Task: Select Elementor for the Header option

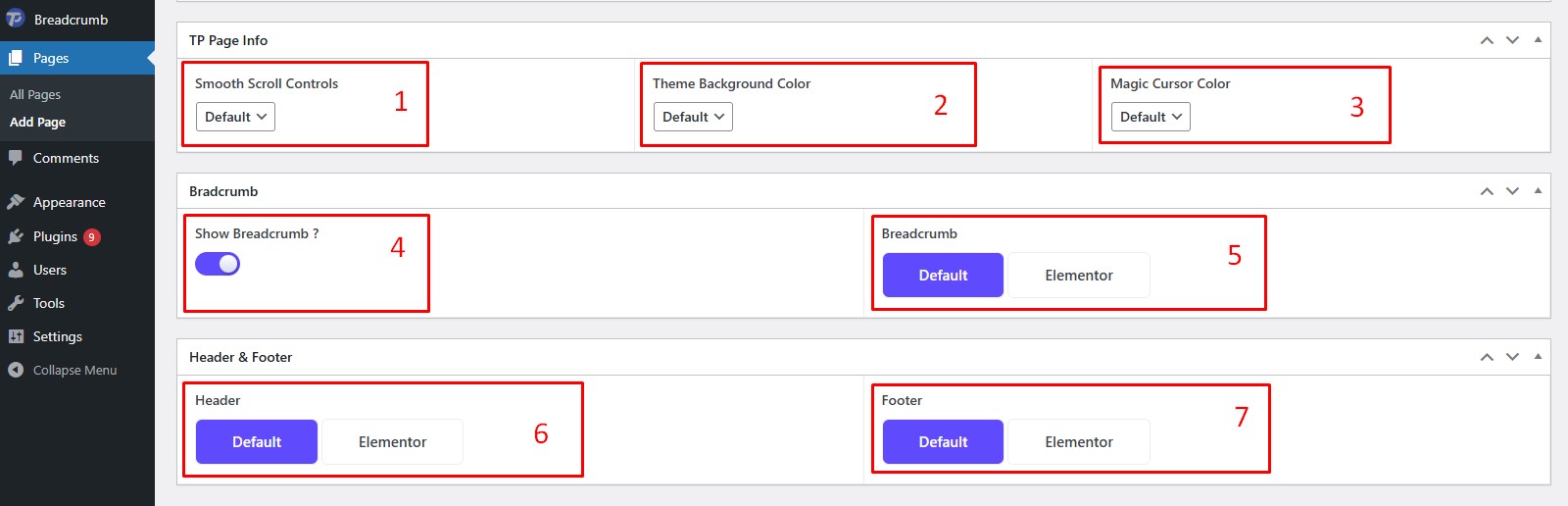Action: 392,442
